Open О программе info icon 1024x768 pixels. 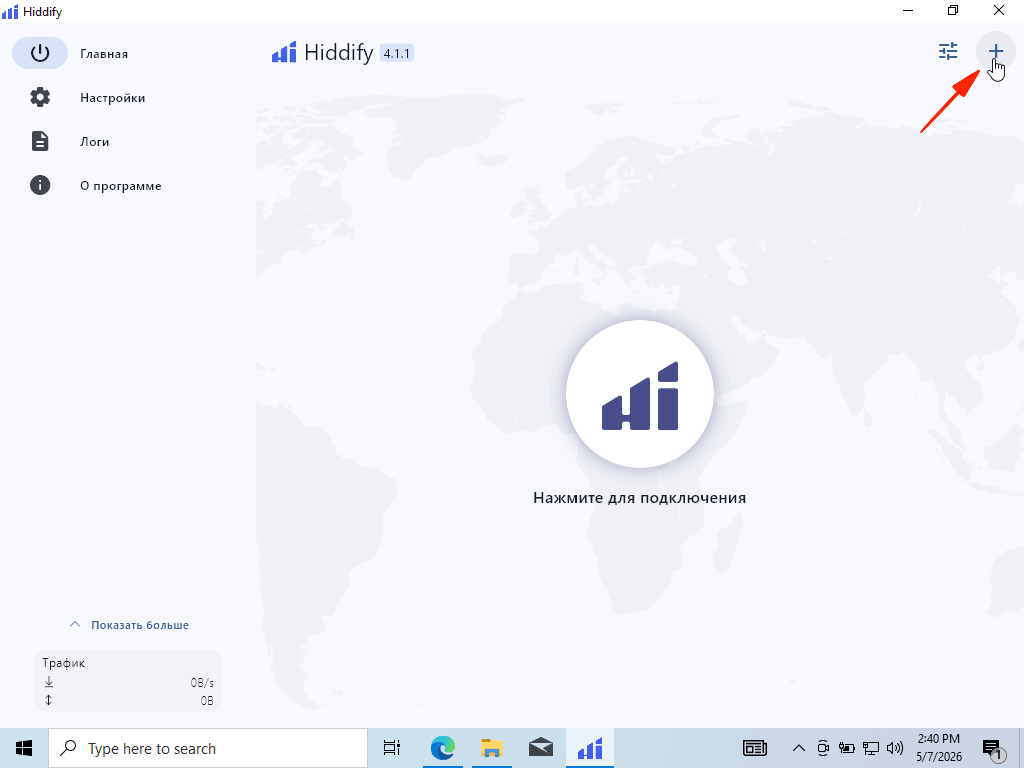click(x=40, y=185)
